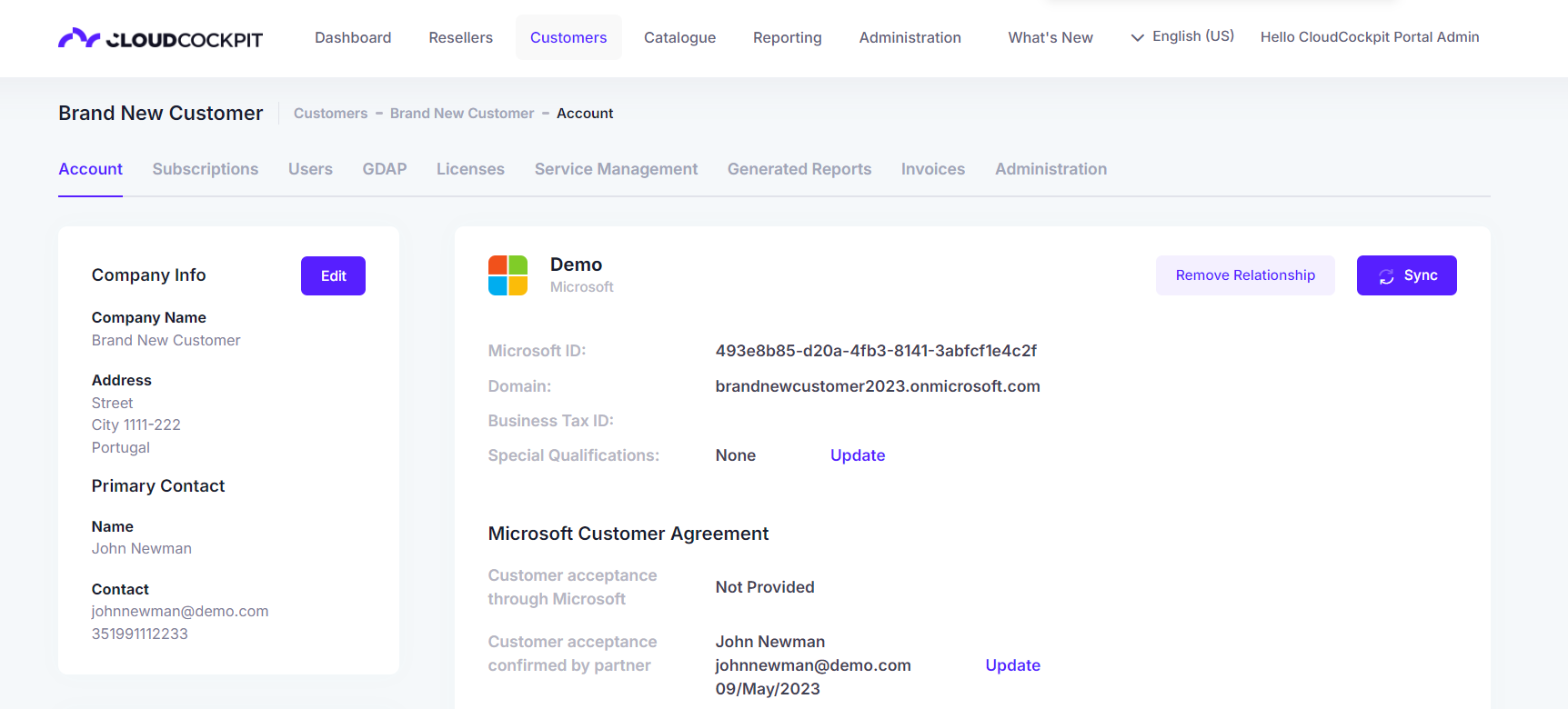Open the Service Management tab
Screen dimensions: 1568x709
coord(617,169)
